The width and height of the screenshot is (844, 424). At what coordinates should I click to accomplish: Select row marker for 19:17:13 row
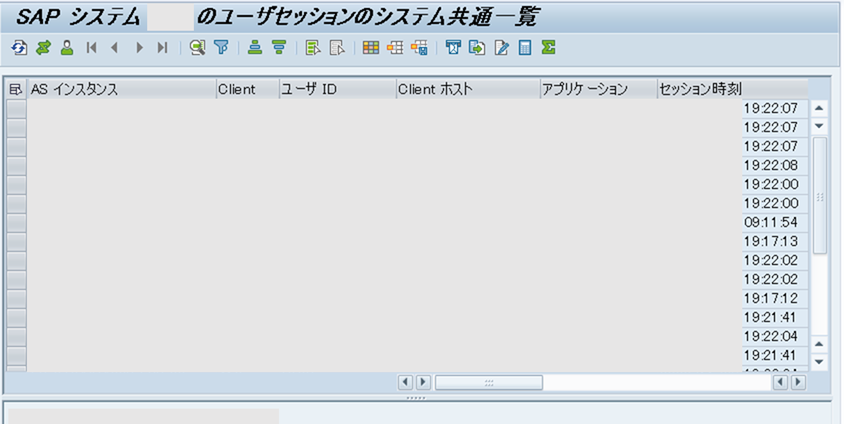click(16, 241)
